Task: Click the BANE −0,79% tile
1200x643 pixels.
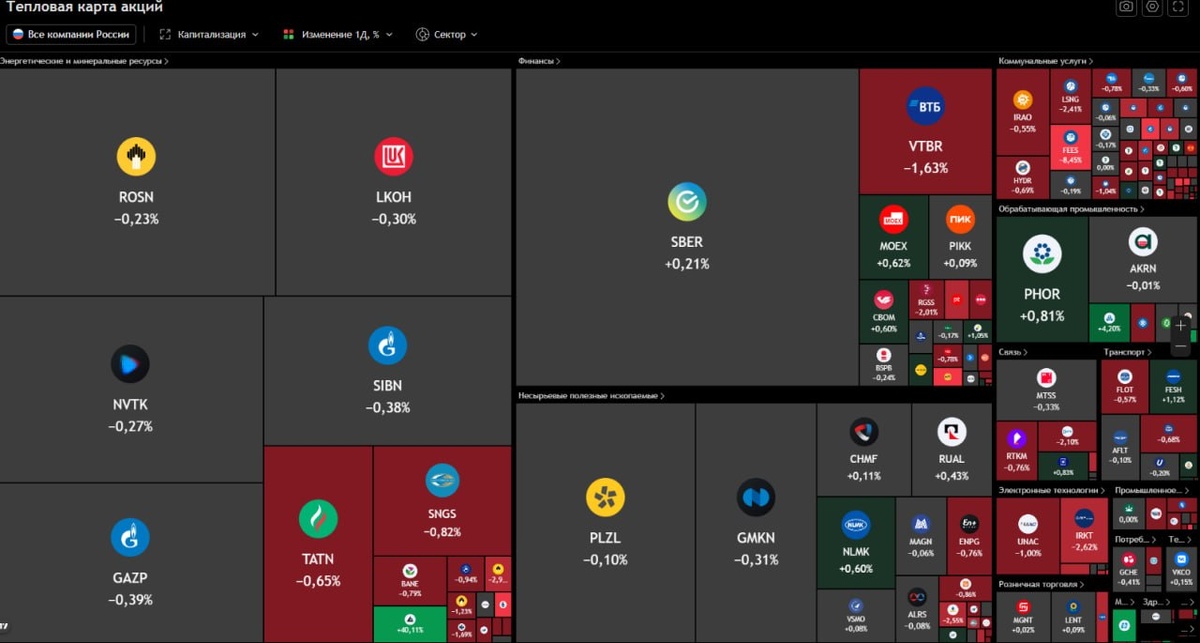Action: point(410,581)
